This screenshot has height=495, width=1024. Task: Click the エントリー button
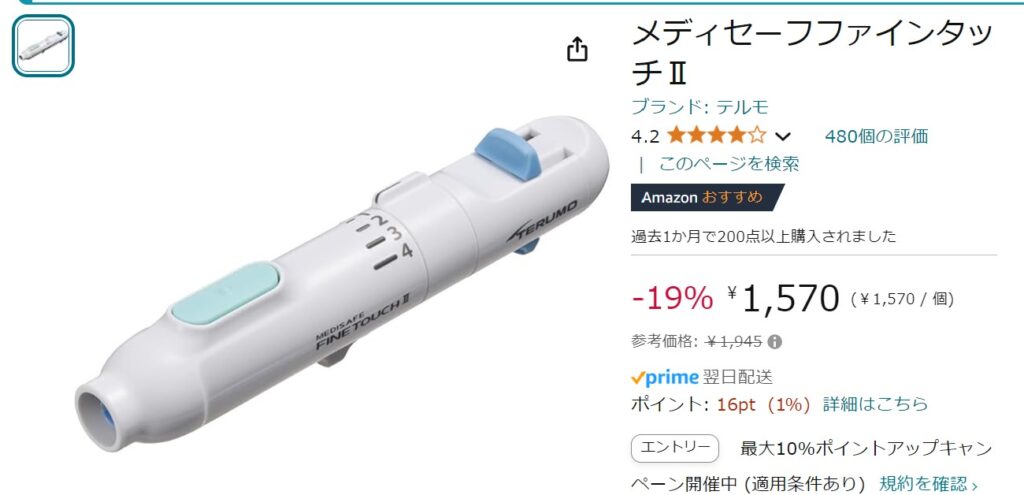[x=675, y=448]
